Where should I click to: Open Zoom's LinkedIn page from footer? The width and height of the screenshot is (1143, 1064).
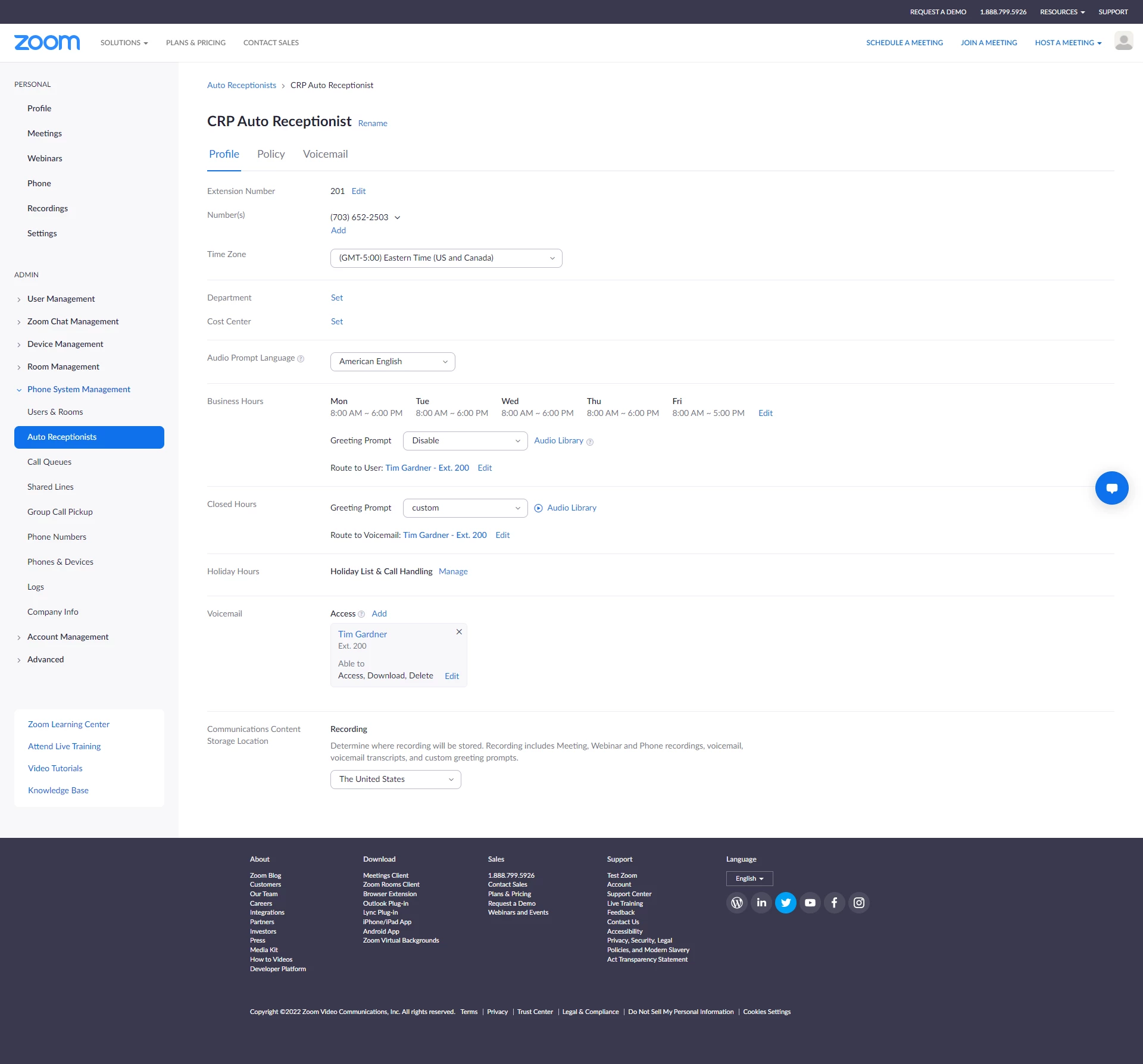coord(761,903)
